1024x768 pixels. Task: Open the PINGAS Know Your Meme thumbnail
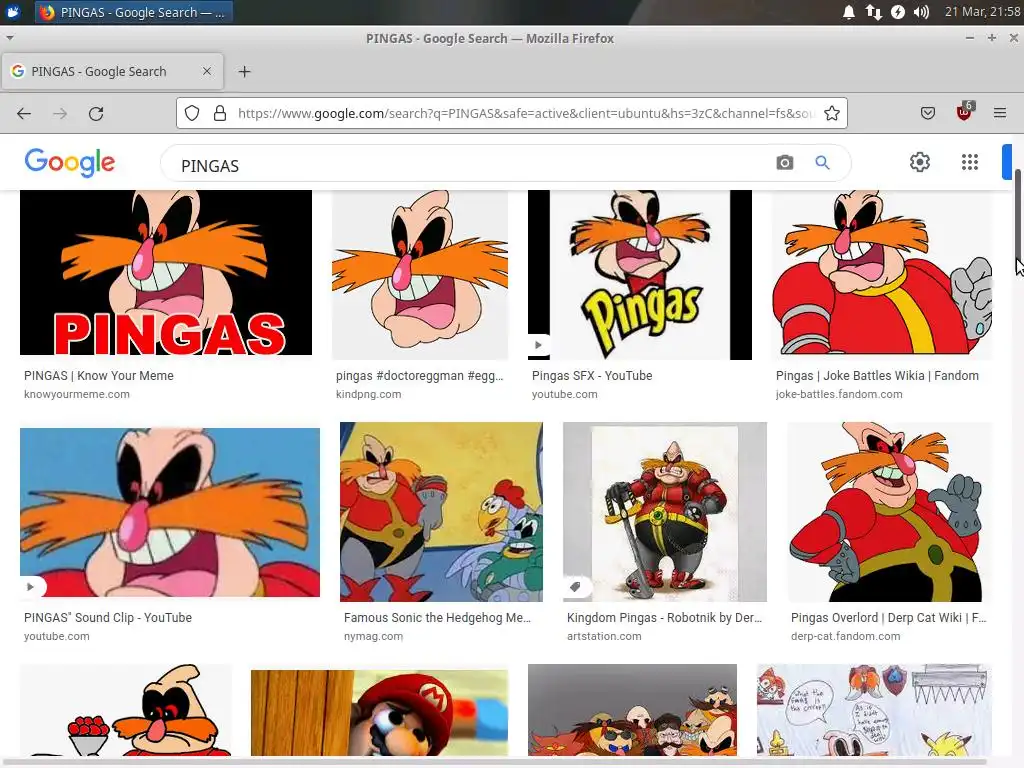[x=166, y=273]
